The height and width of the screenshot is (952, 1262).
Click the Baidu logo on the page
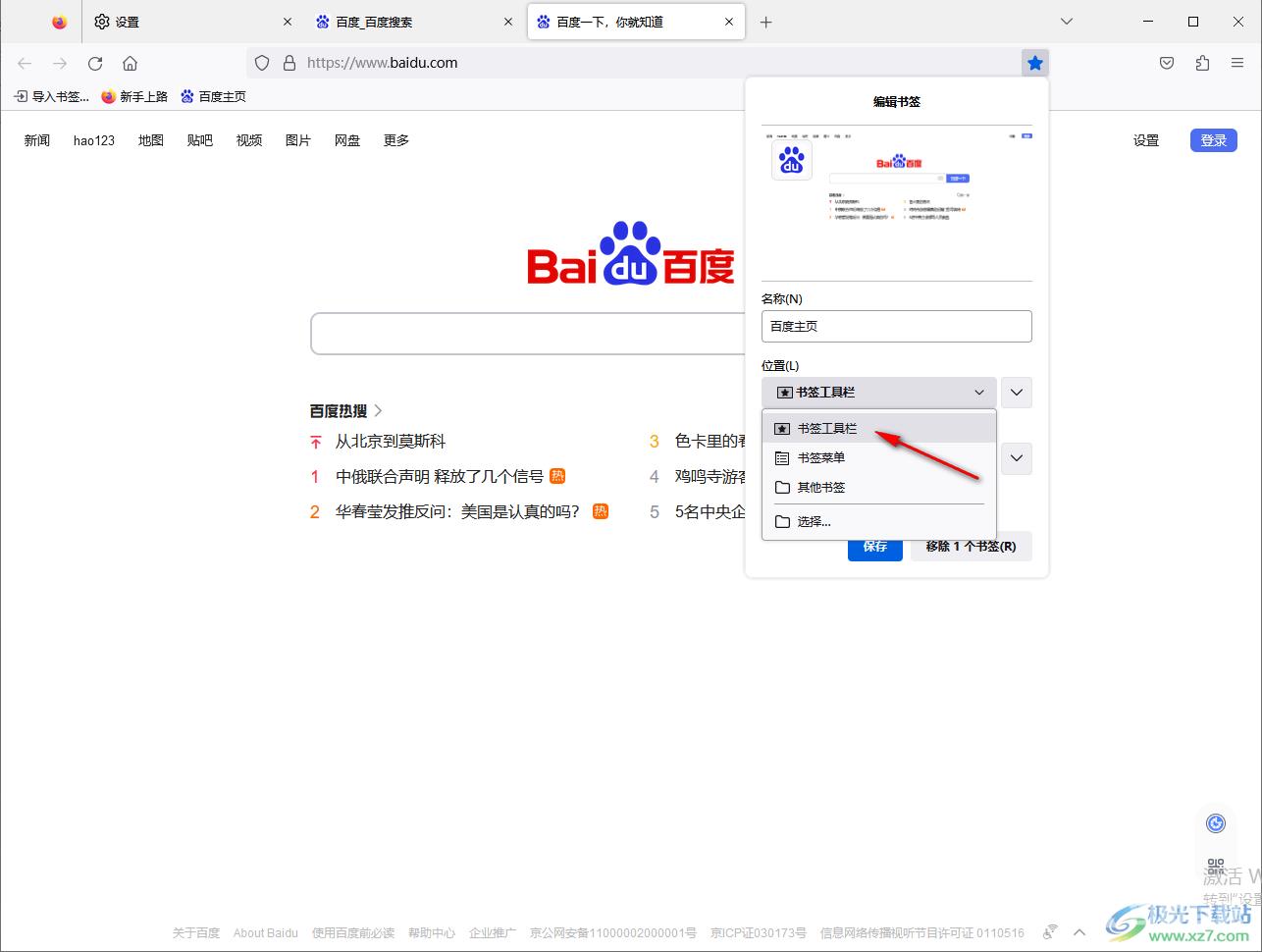pyautogui.click(x=631, y=253)
